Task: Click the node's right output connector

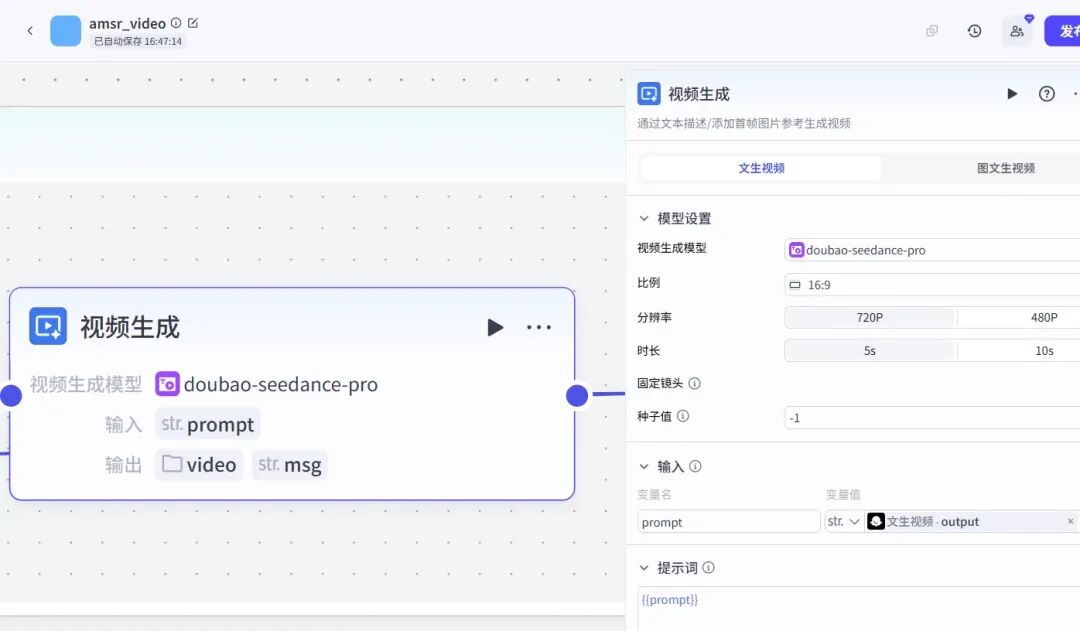Action: (x=577, y=395)
